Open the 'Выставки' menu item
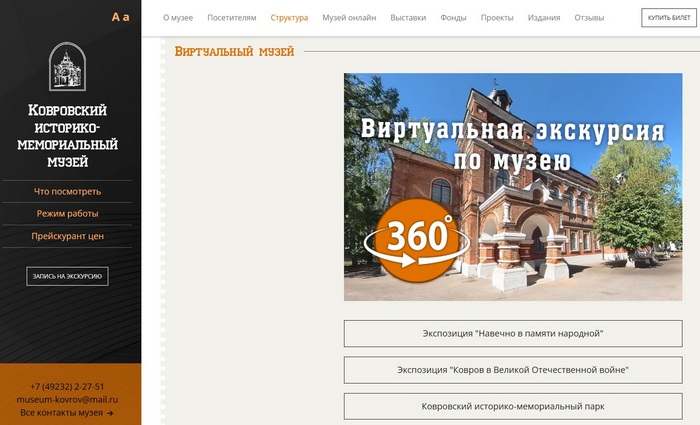 pos(408,18)
